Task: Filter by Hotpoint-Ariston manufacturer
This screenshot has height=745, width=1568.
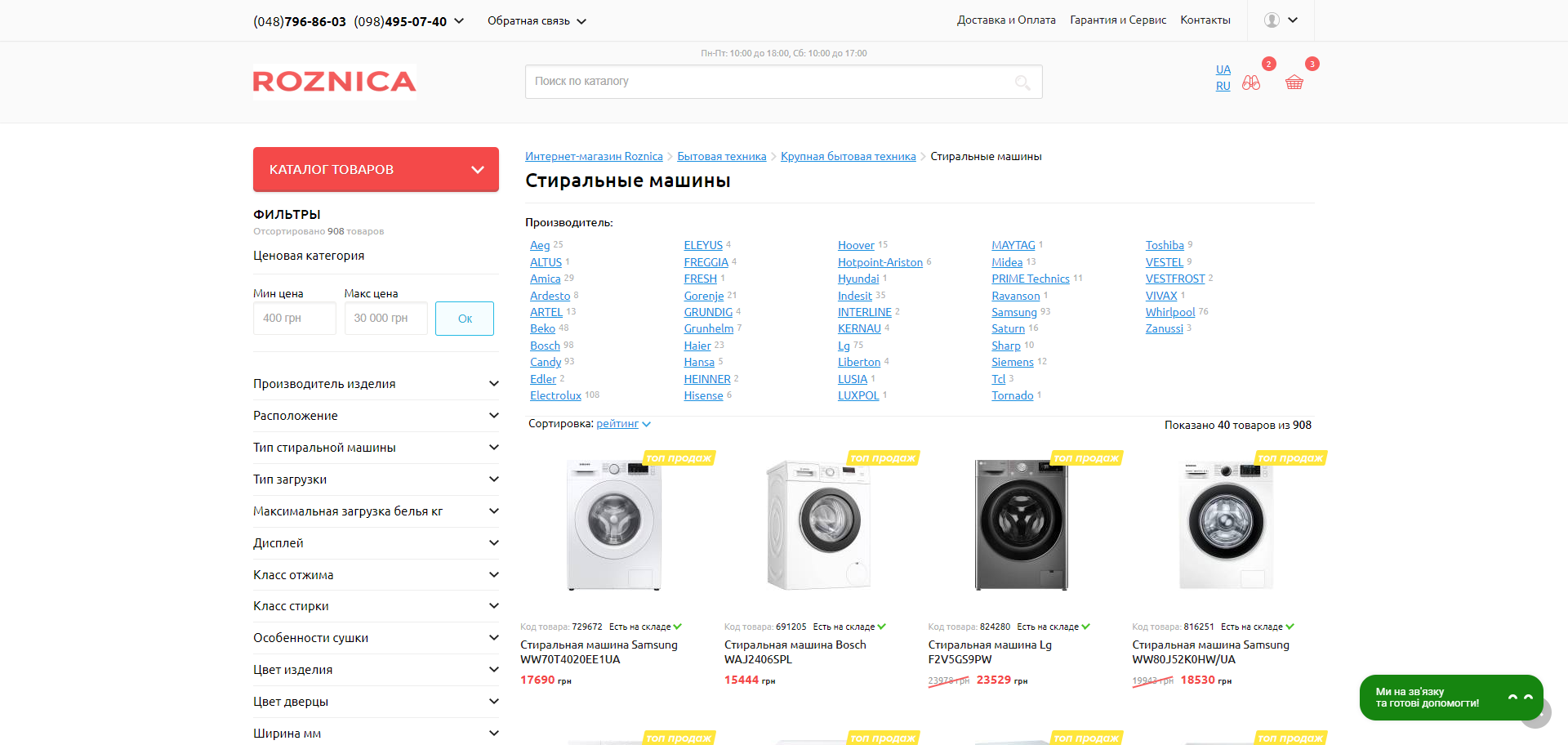Action: pos(880,263)
